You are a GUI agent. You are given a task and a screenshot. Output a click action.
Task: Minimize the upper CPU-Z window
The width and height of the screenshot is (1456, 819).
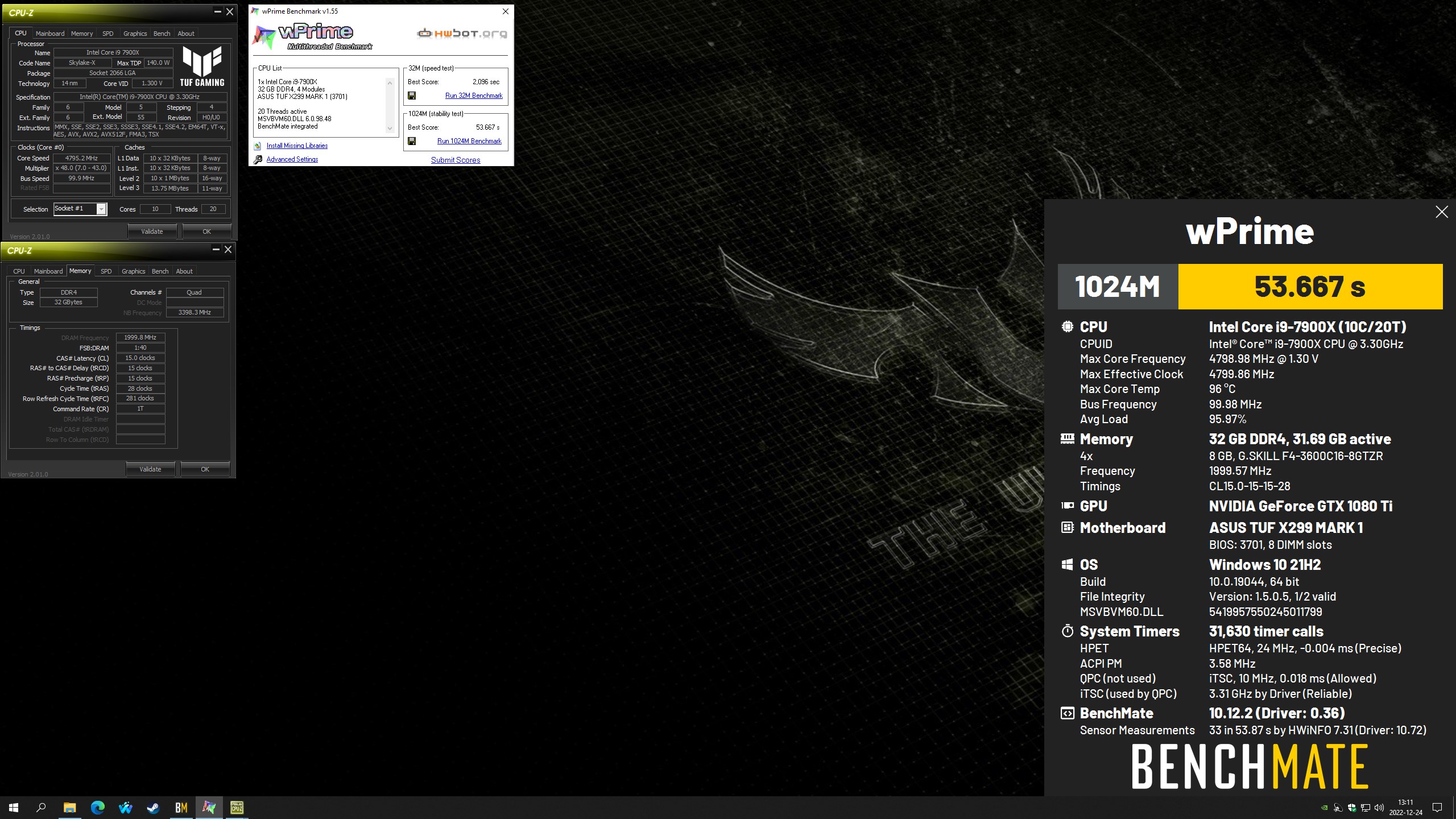[217, 11]
